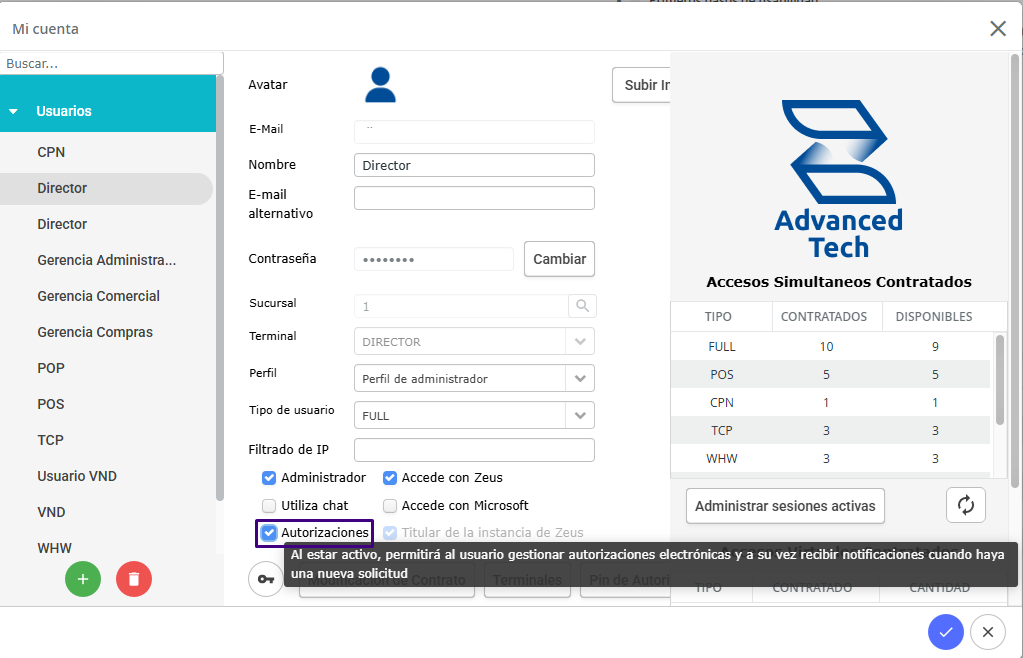Click the Cambiar password button
Viewport: 1023px width, 658px height.
(559, 259)
